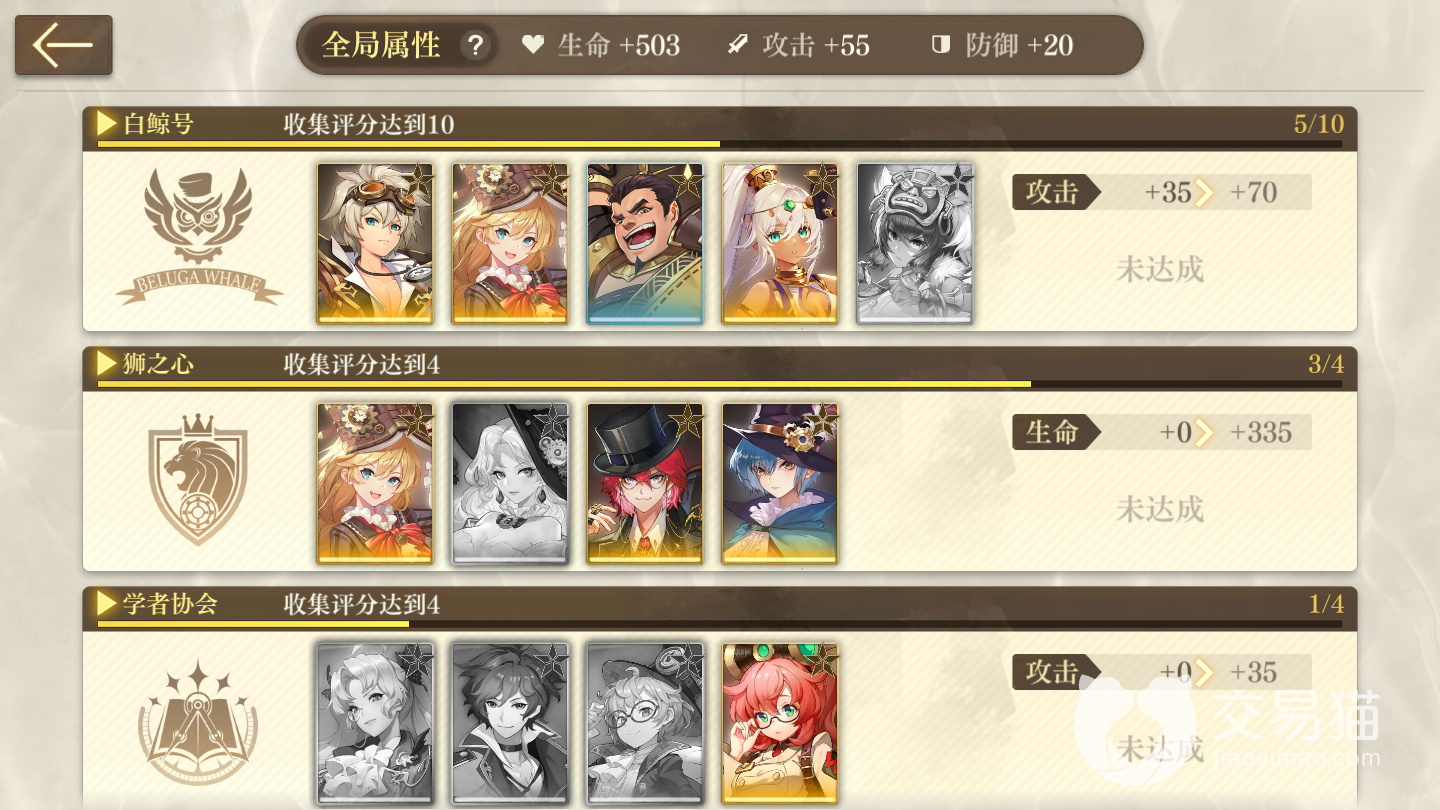
Task: Select the blue-haired witch hat card
Action: [x=780, y=484]
